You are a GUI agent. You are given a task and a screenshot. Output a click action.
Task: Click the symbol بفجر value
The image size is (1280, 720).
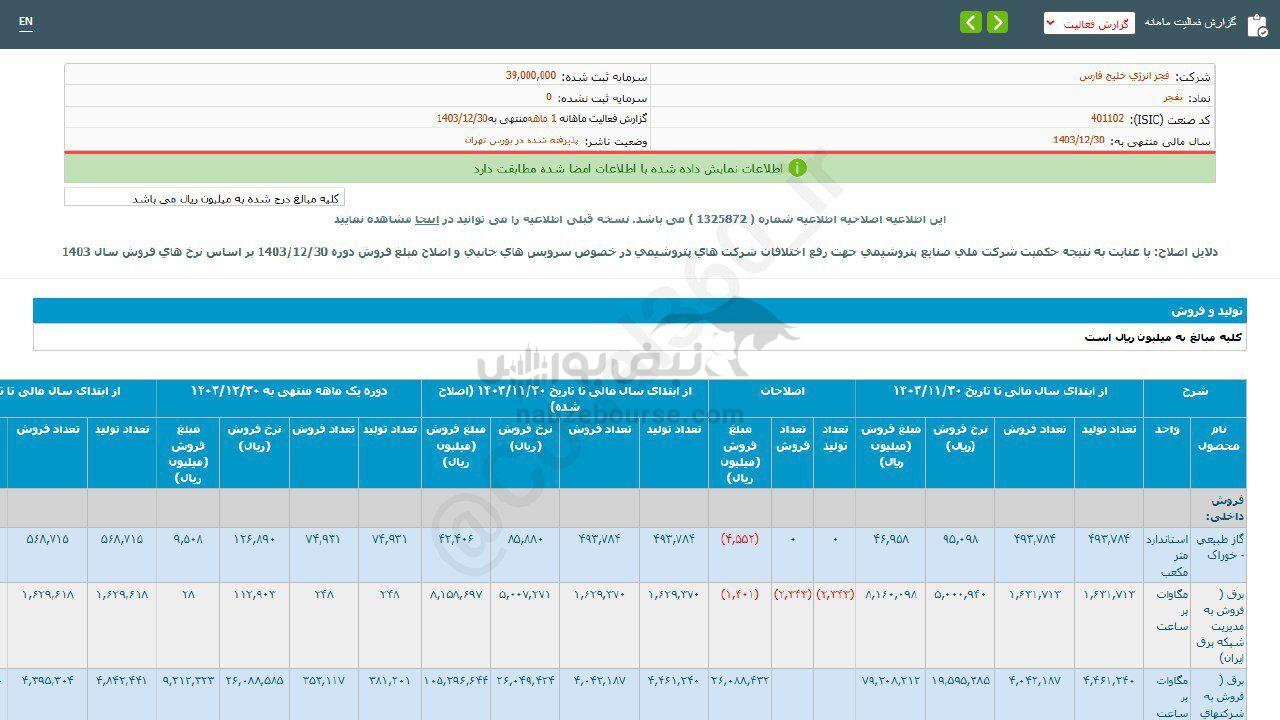click(1172, 98)
